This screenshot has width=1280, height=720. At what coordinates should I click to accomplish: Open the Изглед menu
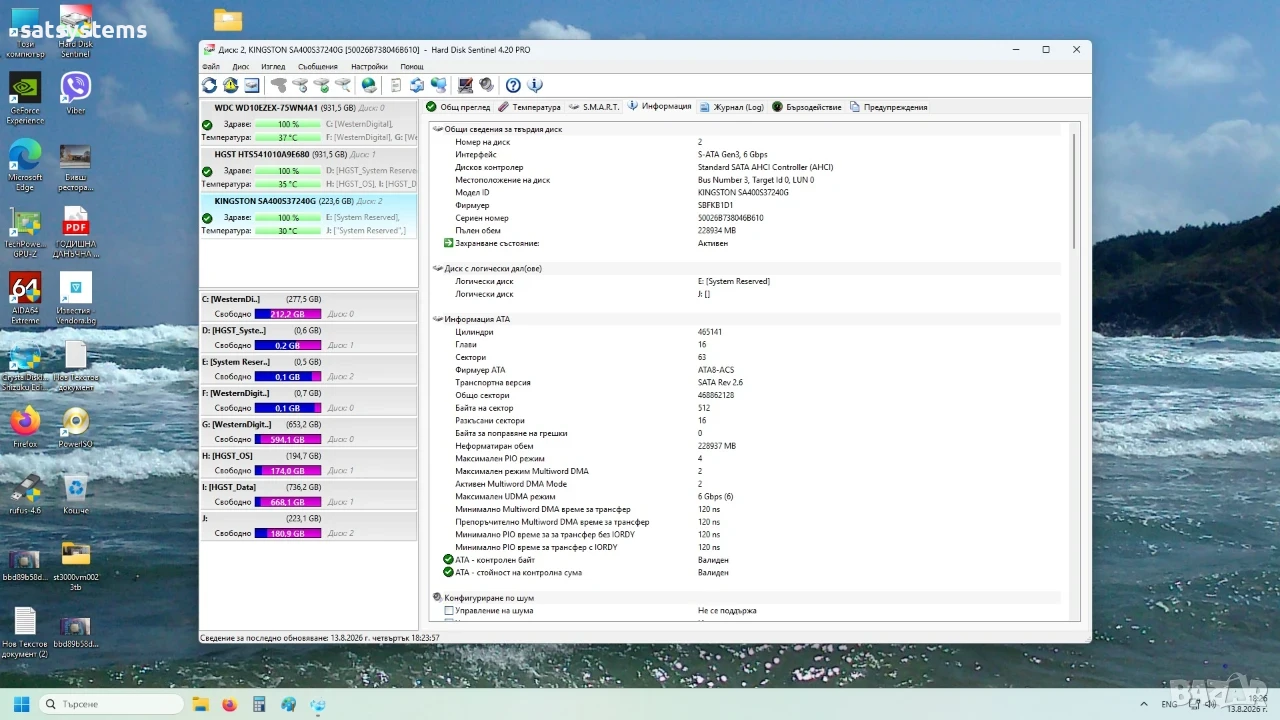pos(273,67)
